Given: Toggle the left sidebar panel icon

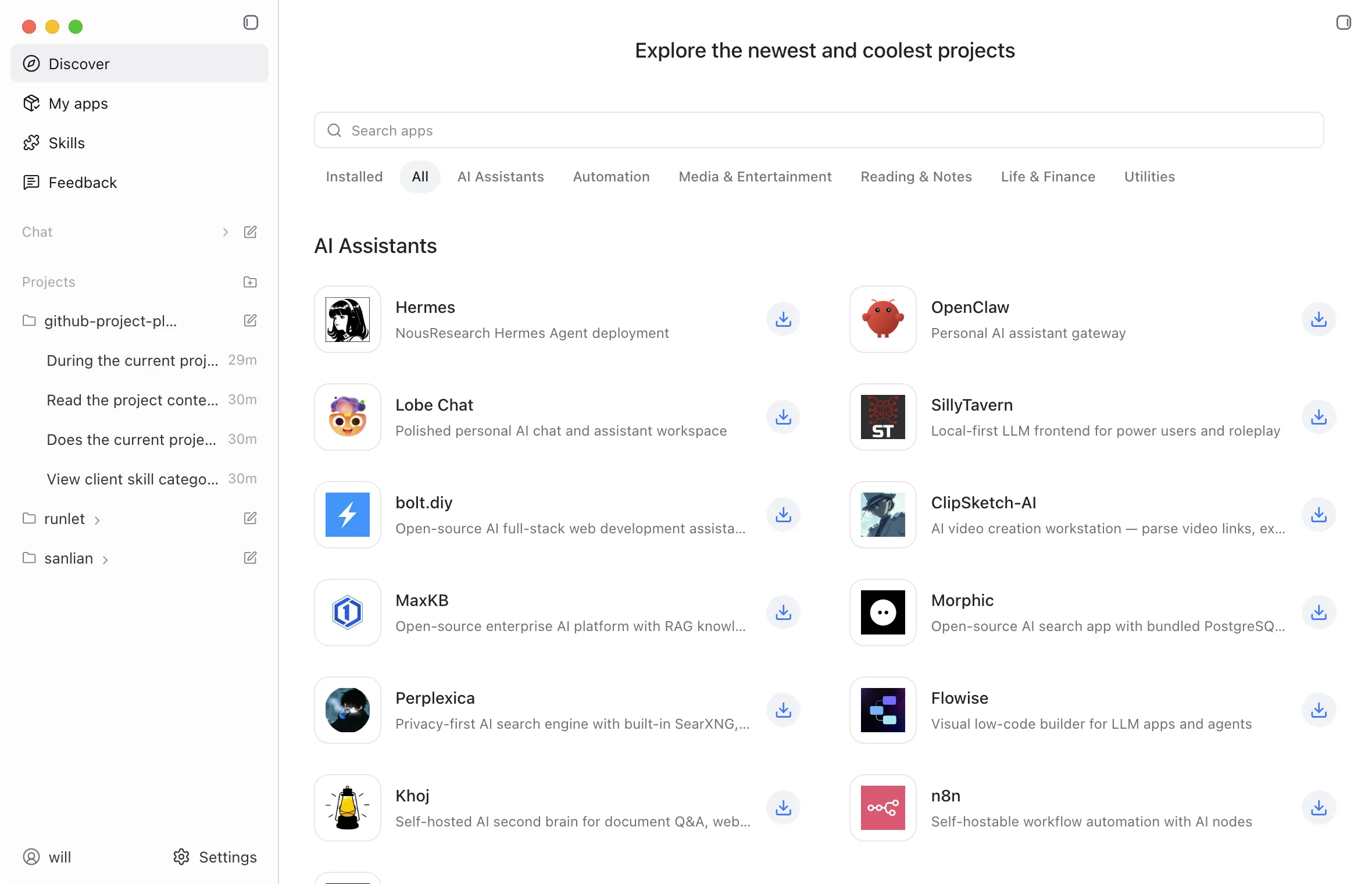Looking at the screenshot, I should (251, 23).
